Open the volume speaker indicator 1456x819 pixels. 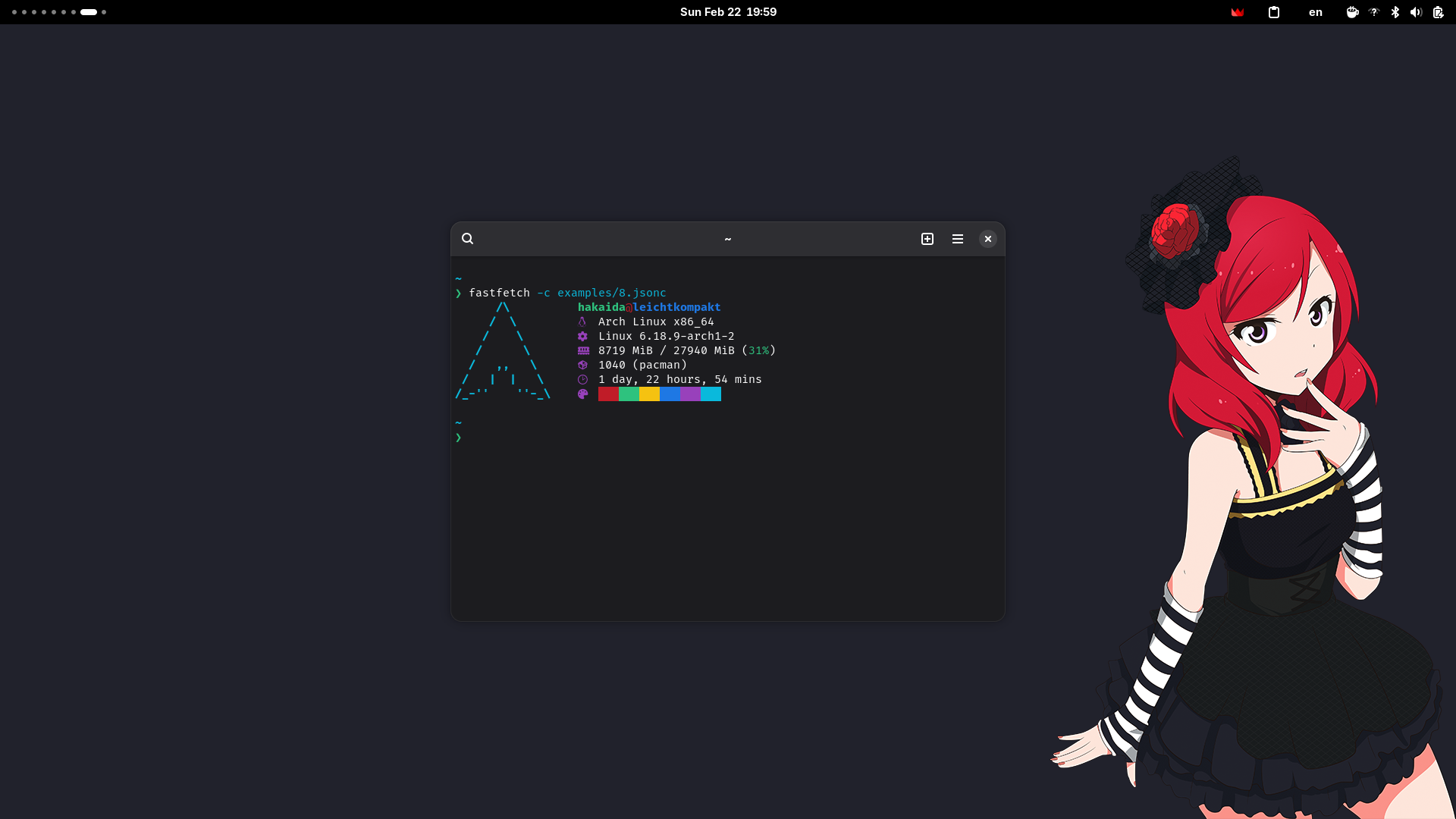[x=1416, y=12]
